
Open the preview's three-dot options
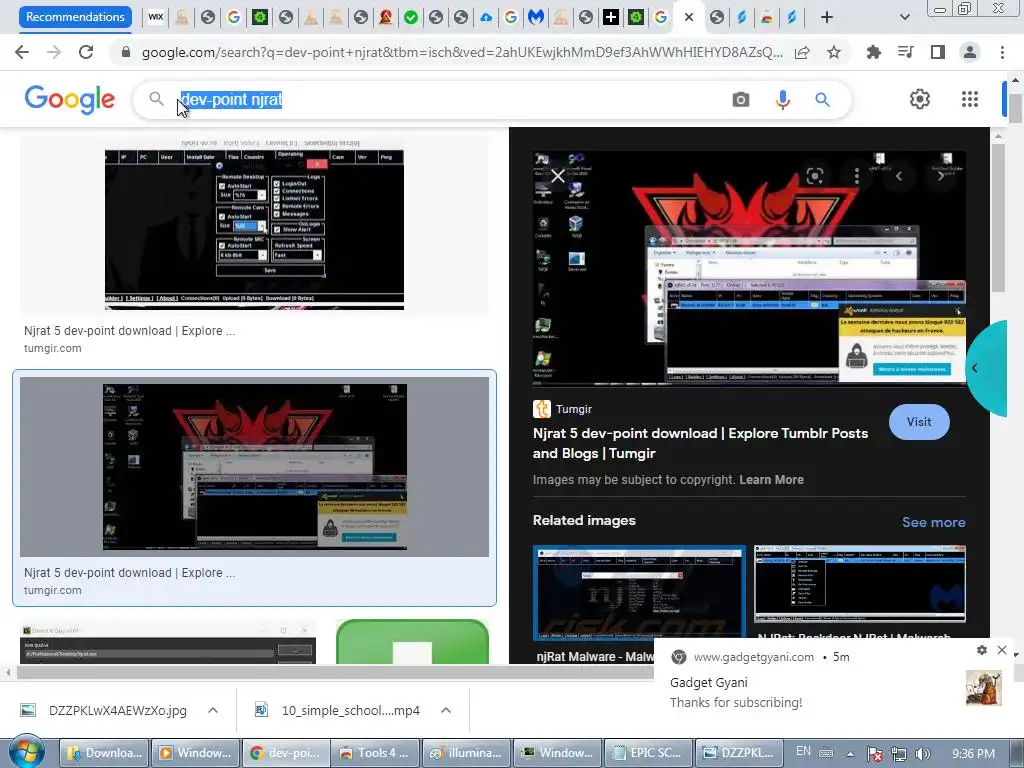pos(857,176)
